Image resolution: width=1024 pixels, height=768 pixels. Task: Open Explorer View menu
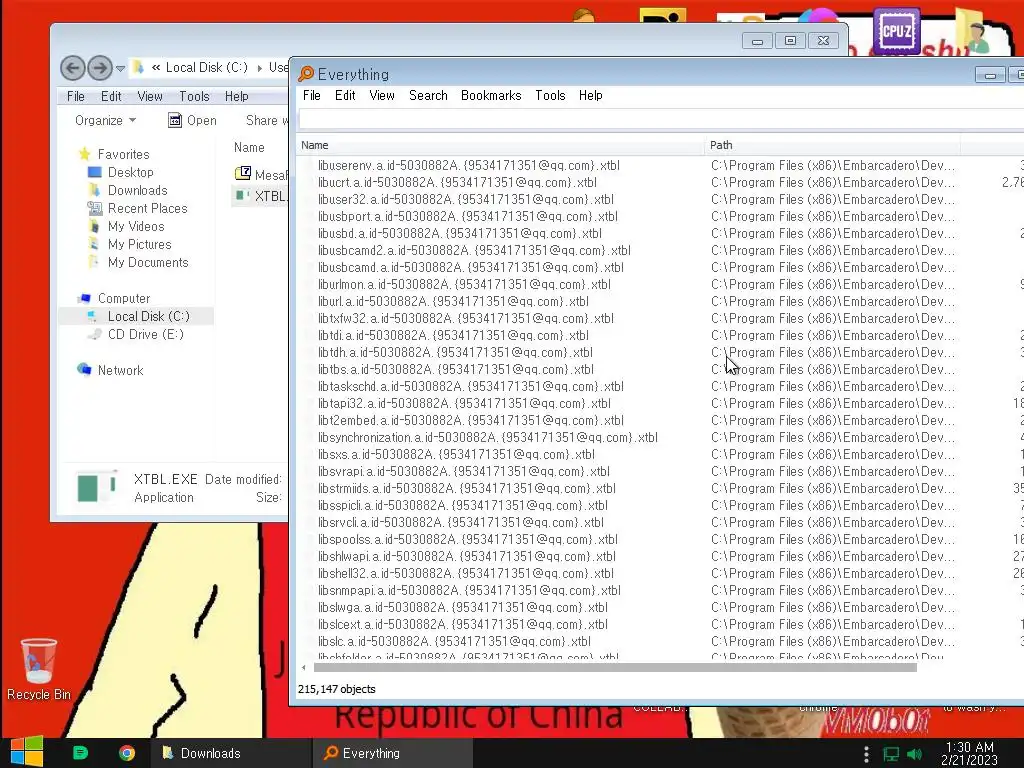click(150, 96)
